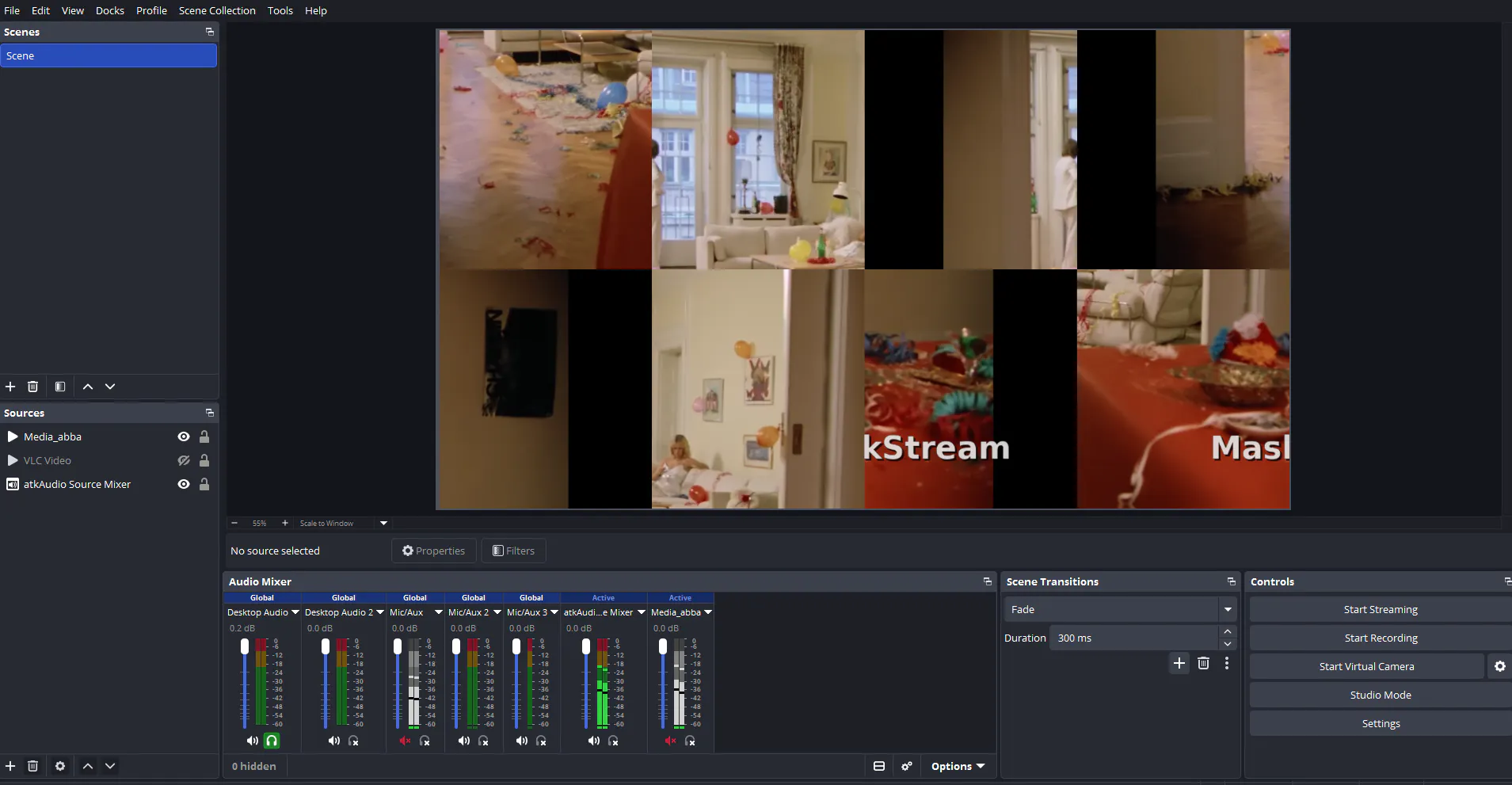Unmute the Media_abba audio channel
Viewport: 1512px width, 785px height.
(670, 741)
